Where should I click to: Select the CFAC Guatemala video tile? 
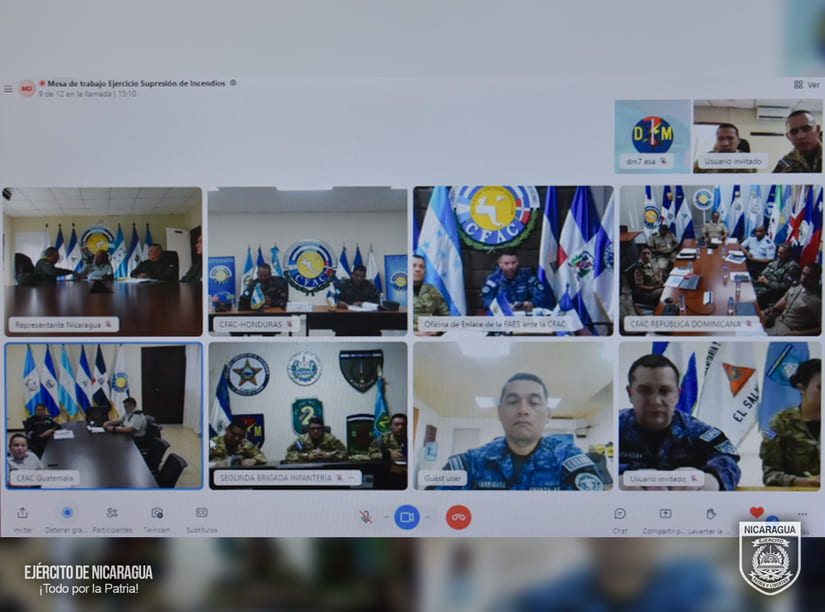pyautogui.click(x=103, y=415)
